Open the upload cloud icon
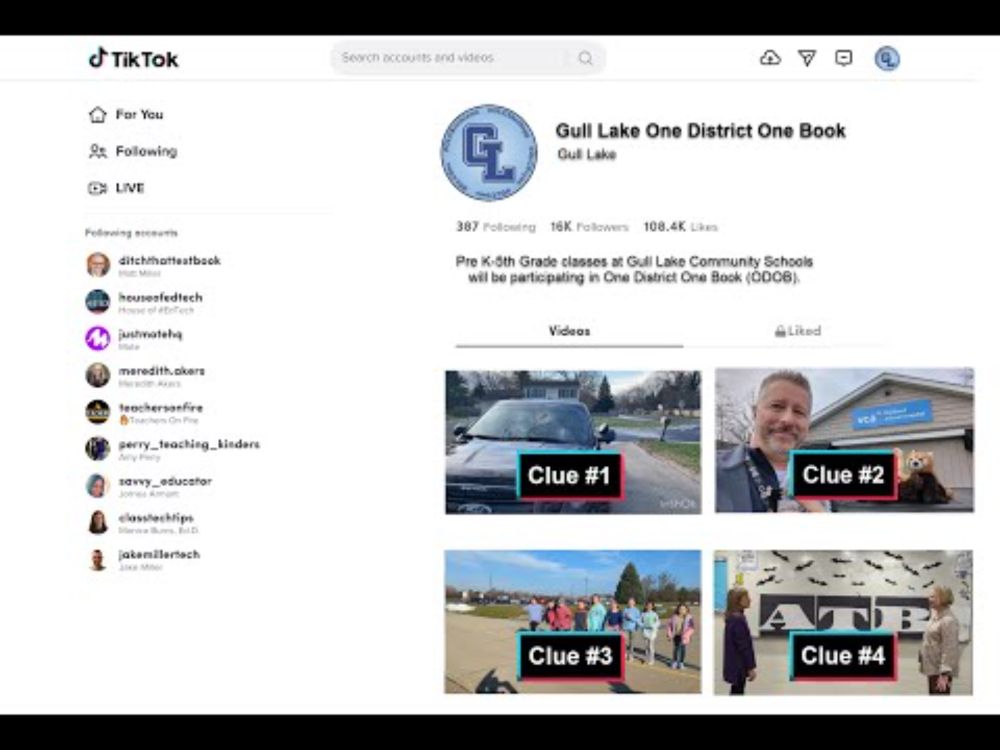This screenshot has width=1000, height=750. tap(770, 58)
